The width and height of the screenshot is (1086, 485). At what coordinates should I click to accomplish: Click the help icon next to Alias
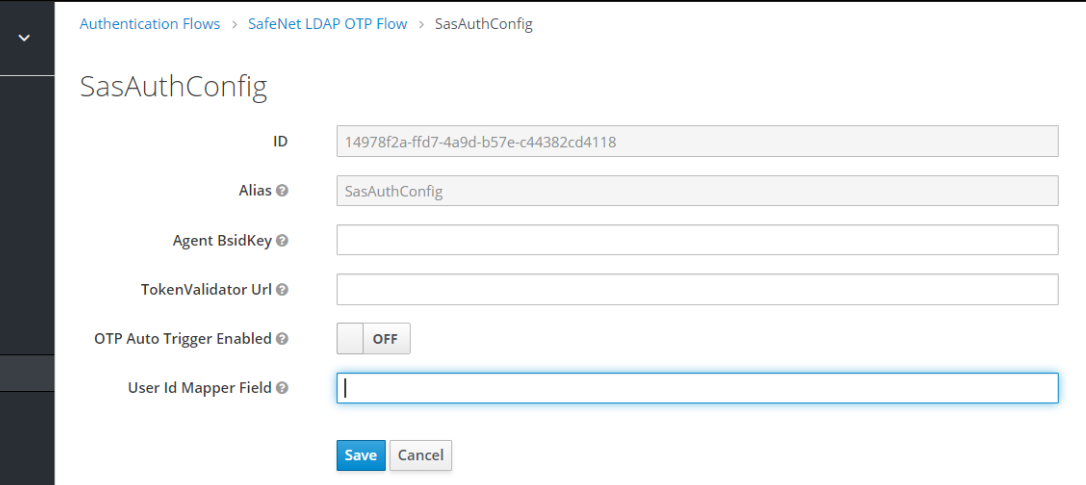tap(282, 190)
